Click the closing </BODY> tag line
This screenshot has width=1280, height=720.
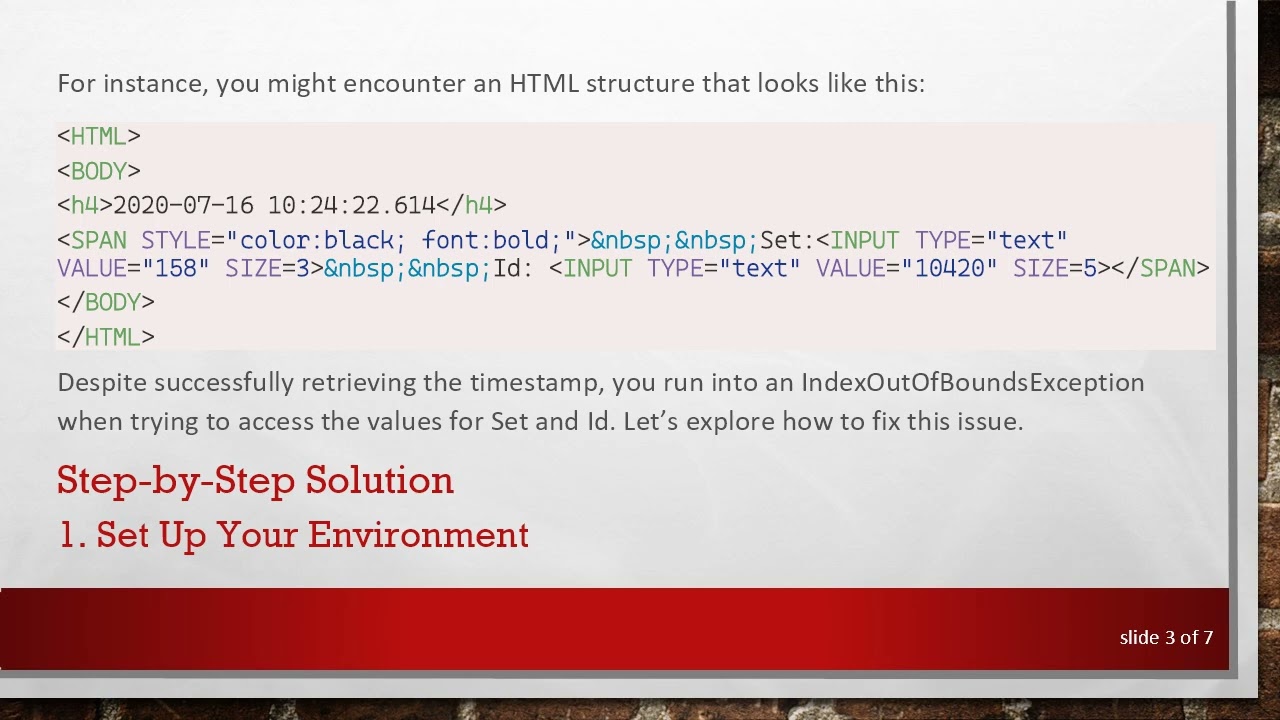click(x=106, y=302)
